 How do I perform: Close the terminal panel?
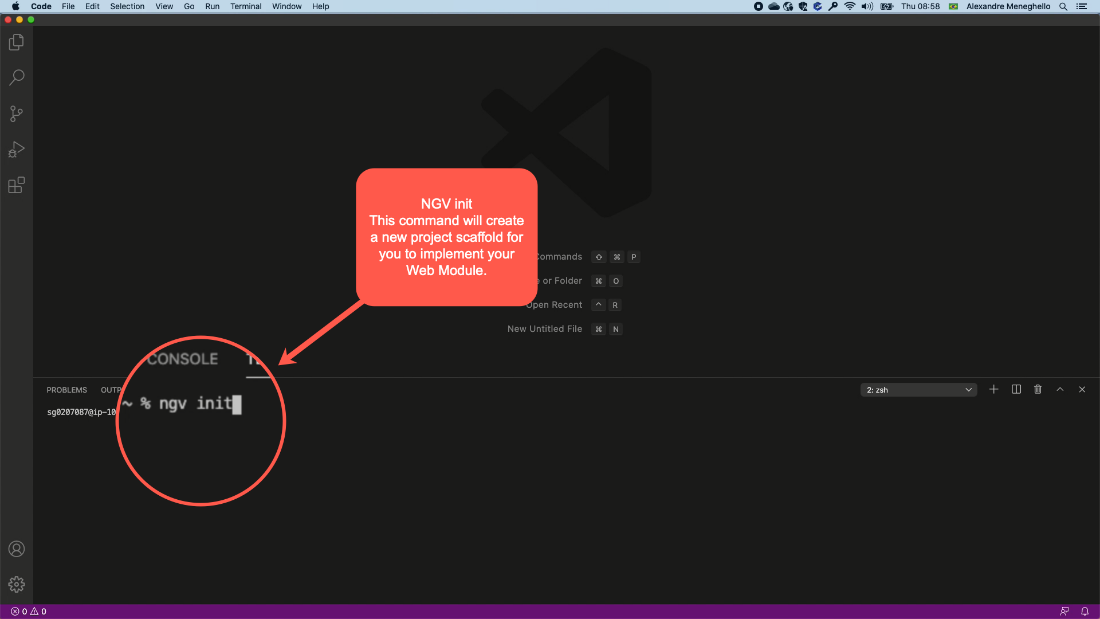coord(1082,390)
